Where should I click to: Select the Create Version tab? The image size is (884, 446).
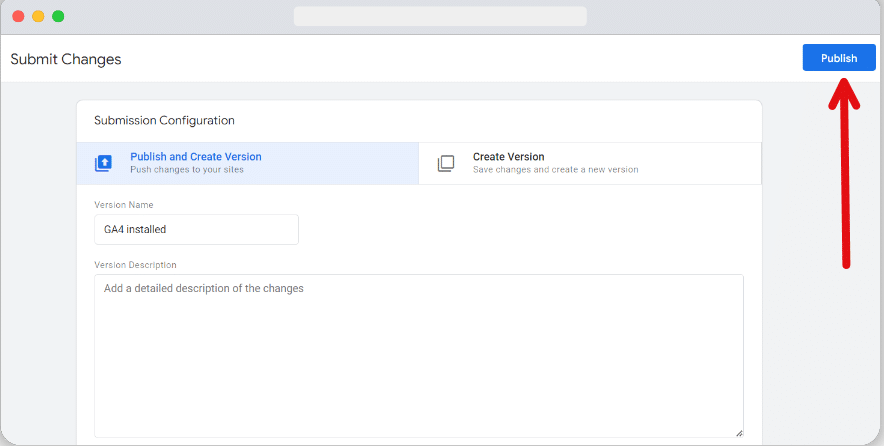point(590,164)
